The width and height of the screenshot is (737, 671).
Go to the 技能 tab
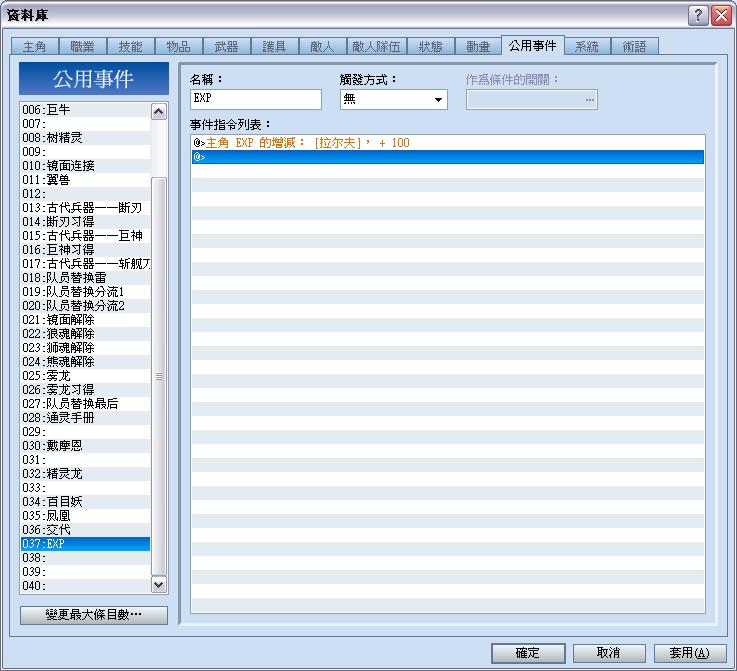(x=130, y=47)
